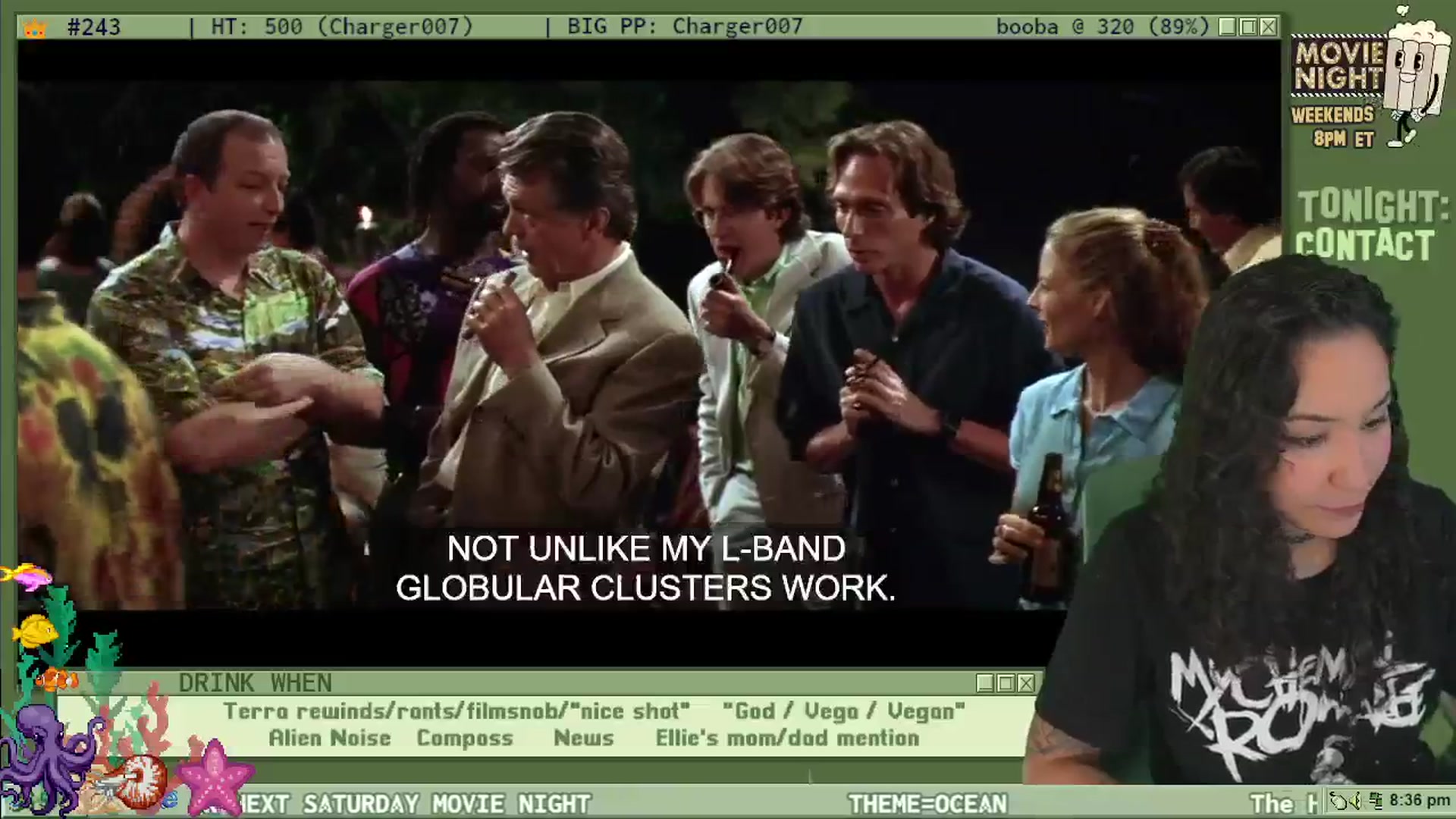Select the "Compass" drink rule
The height and width of the screenshot is (819, 1456).
pos(465,738)
